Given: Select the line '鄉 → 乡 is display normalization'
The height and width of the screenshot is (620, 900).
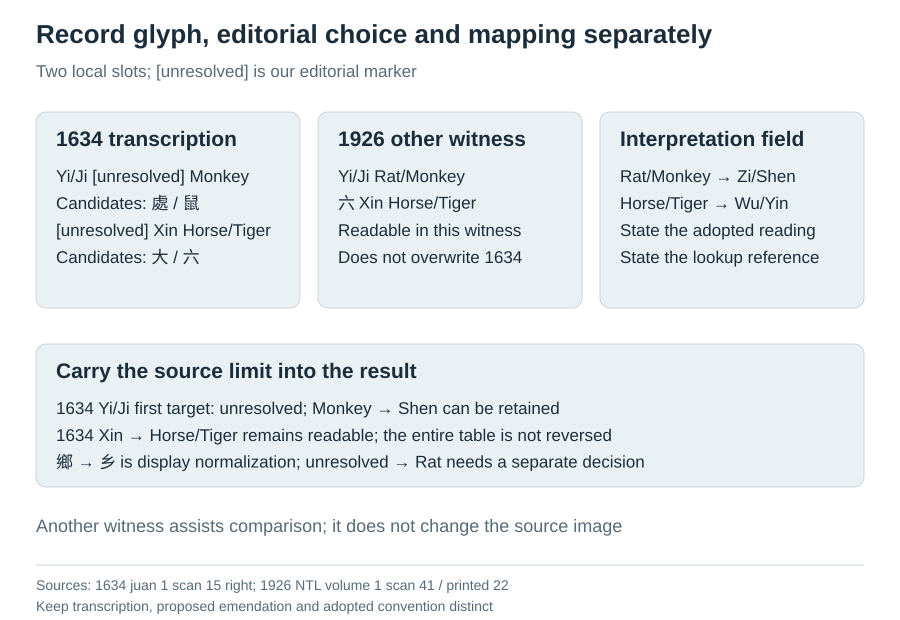Looking at the screenshot, I should tap(350, 462).
